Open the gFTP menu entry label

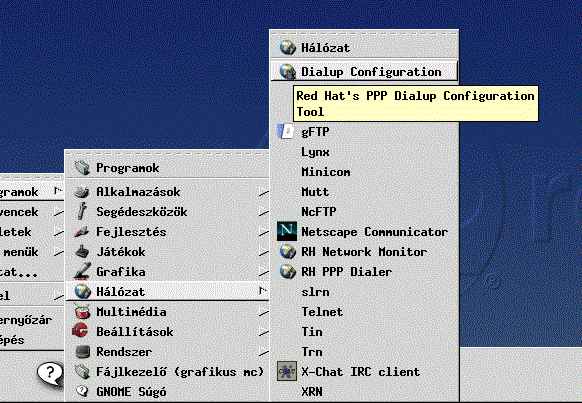(x=315, y=132)
